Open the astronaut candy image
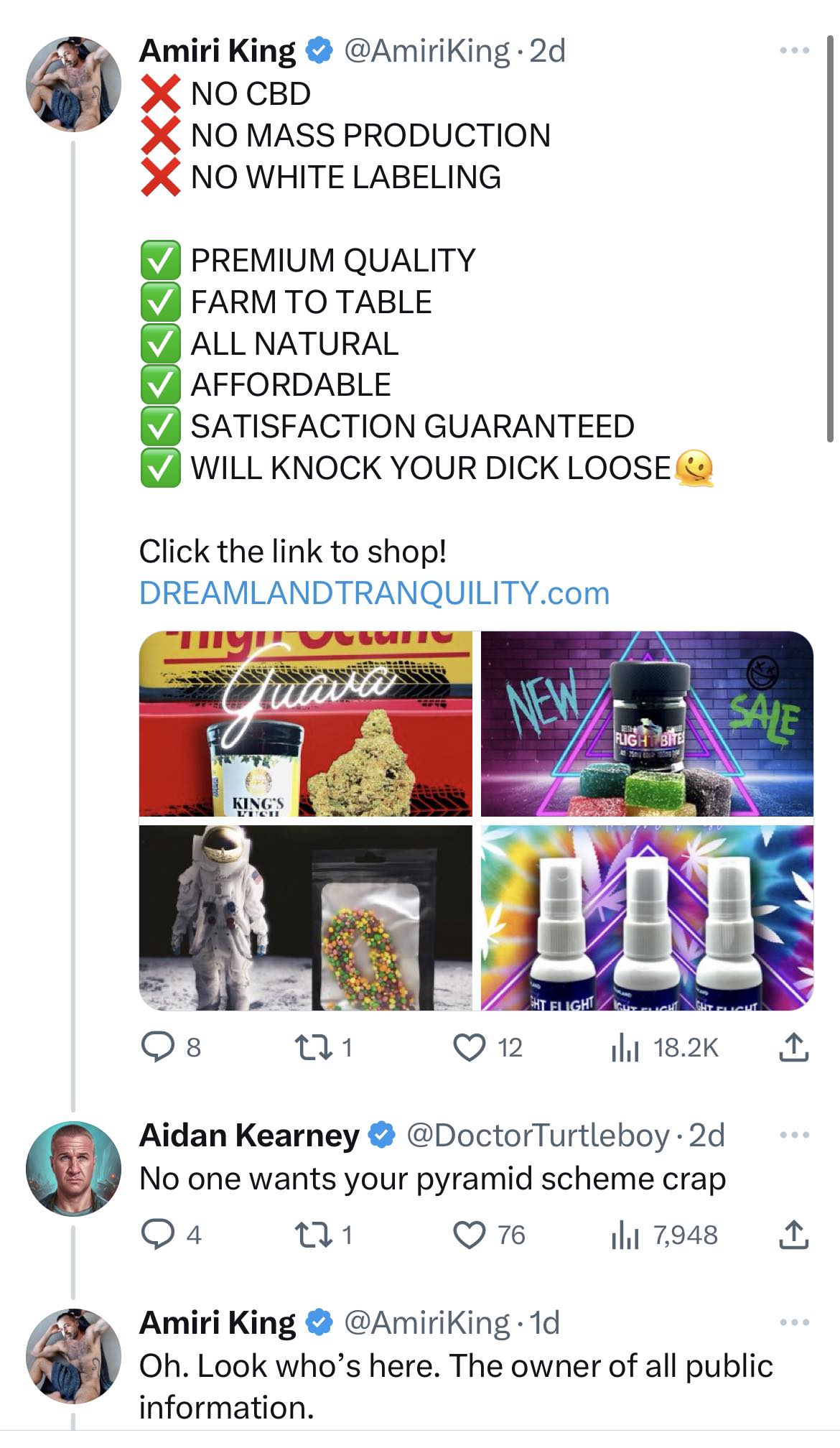840x1448 pixels. click(x=305, y=917)
